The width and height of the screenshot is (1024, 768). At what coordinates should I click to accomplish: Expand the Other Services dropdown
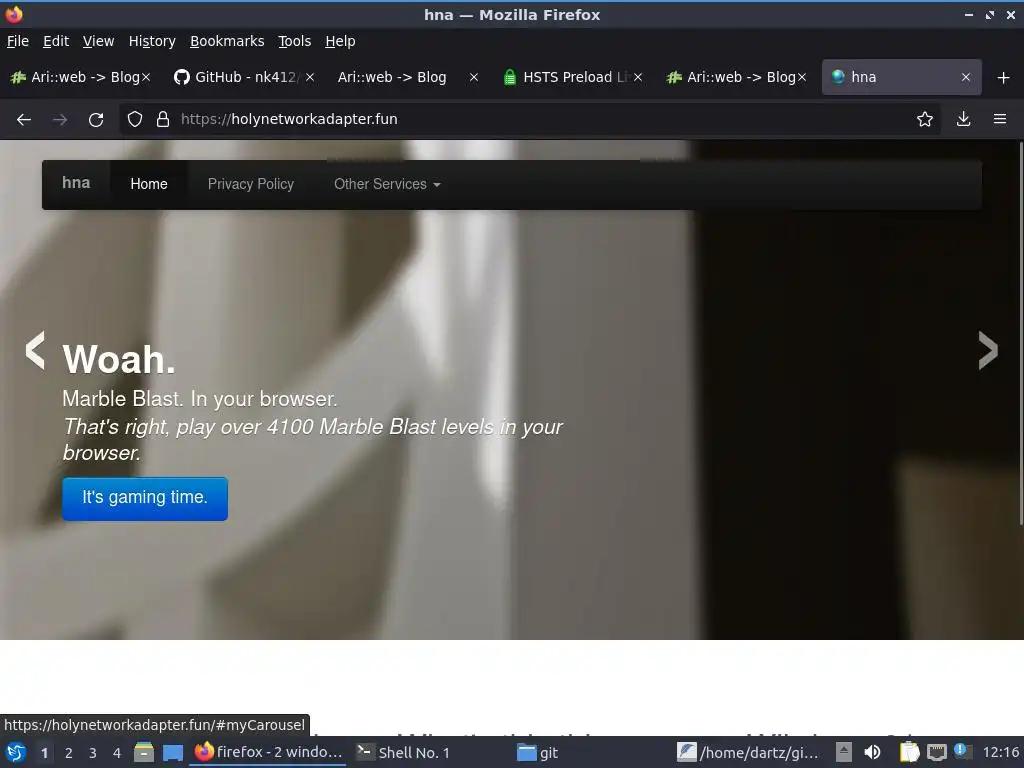tap(387, 184)
